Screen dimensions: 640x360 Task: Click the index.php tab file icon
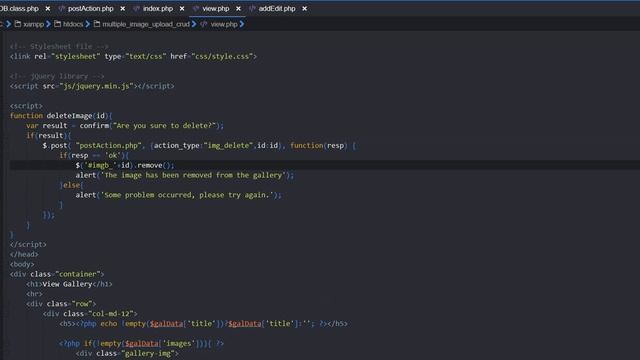click(137, 9)
